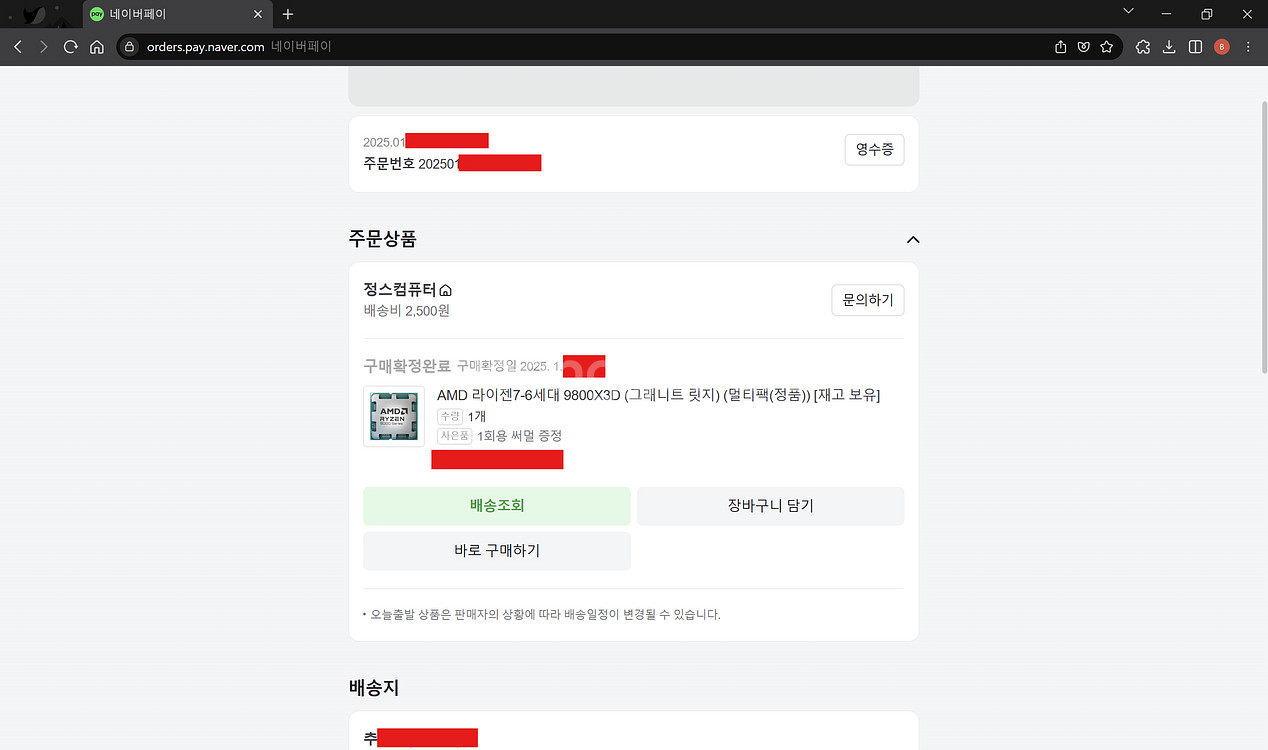
Task: Click the 배송조회 delivery tracking button
Action: click(x=497, y=506)
